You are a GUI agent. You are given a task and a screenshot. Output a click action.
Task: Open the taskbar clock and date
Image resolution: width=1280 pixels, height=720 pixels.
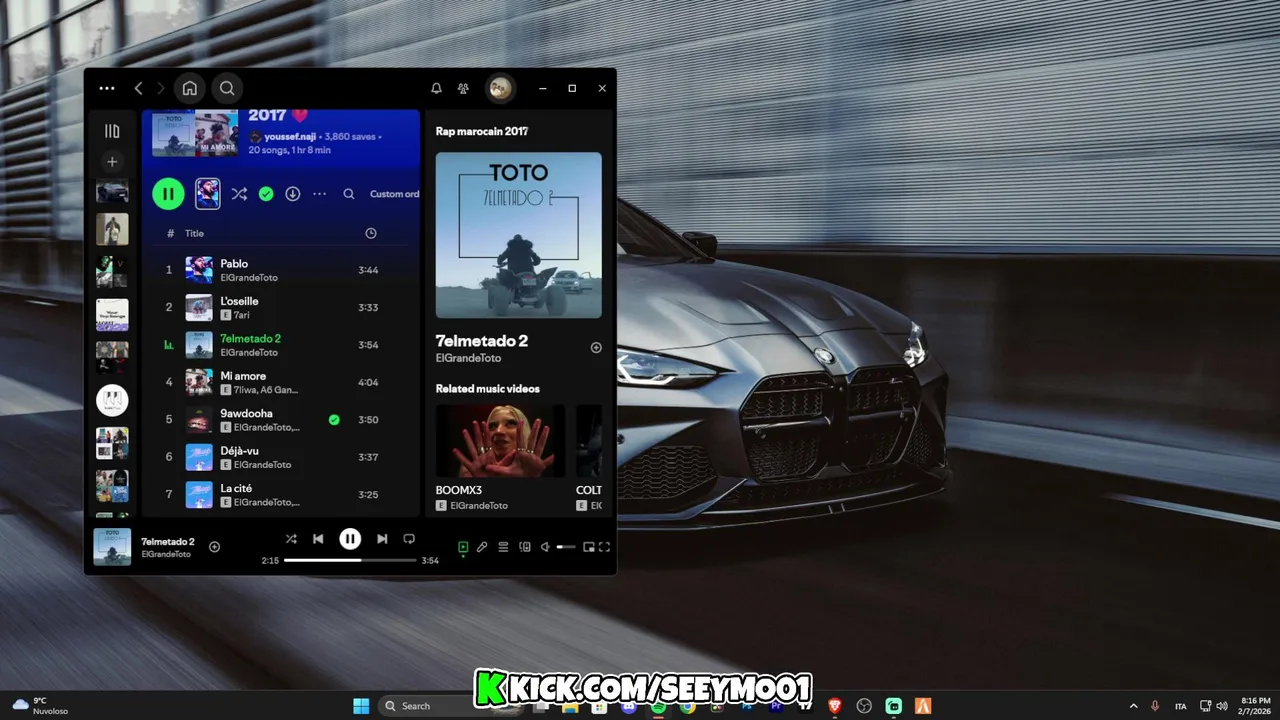point(1255,706)
